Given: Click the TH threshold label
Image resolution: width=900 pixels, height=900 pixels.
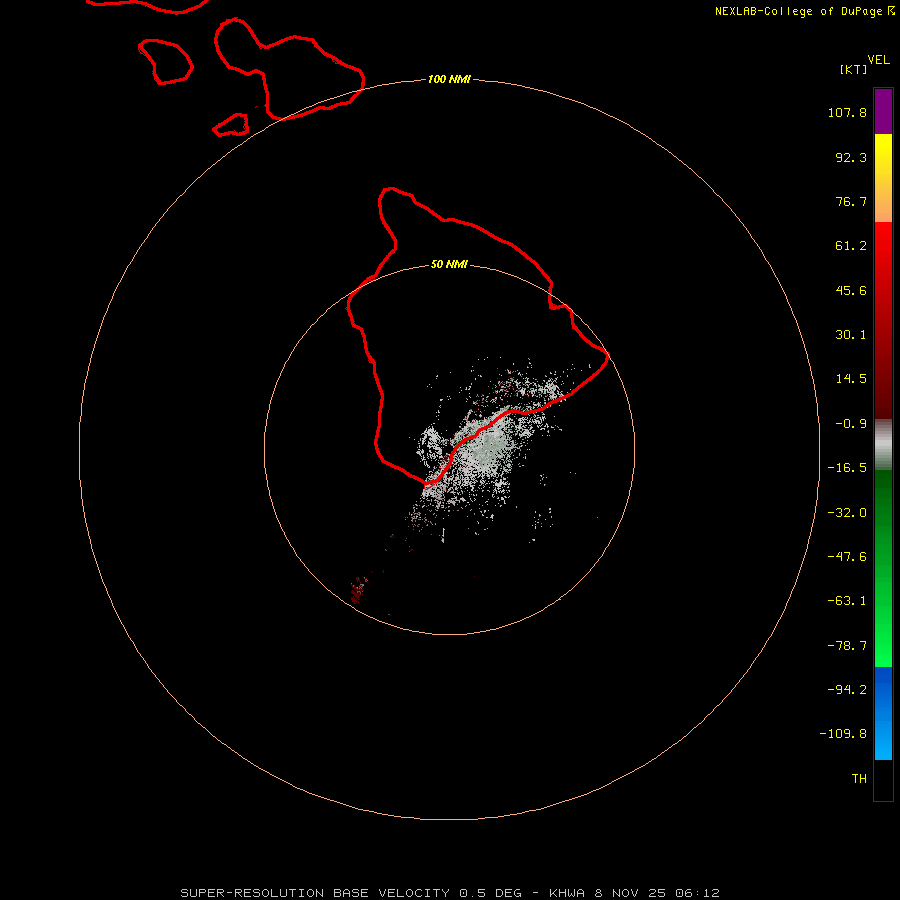Looking at the screenshot, I should click(859, 779).
